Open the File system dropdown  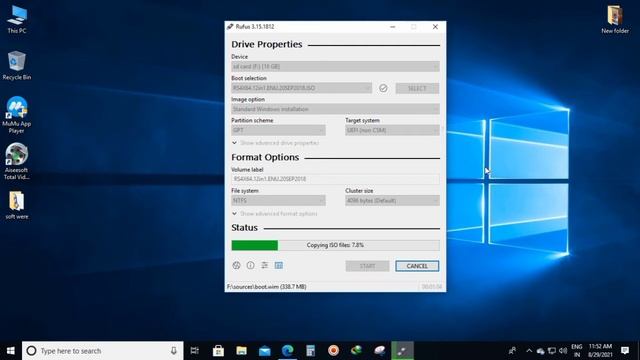click(278, 200)
